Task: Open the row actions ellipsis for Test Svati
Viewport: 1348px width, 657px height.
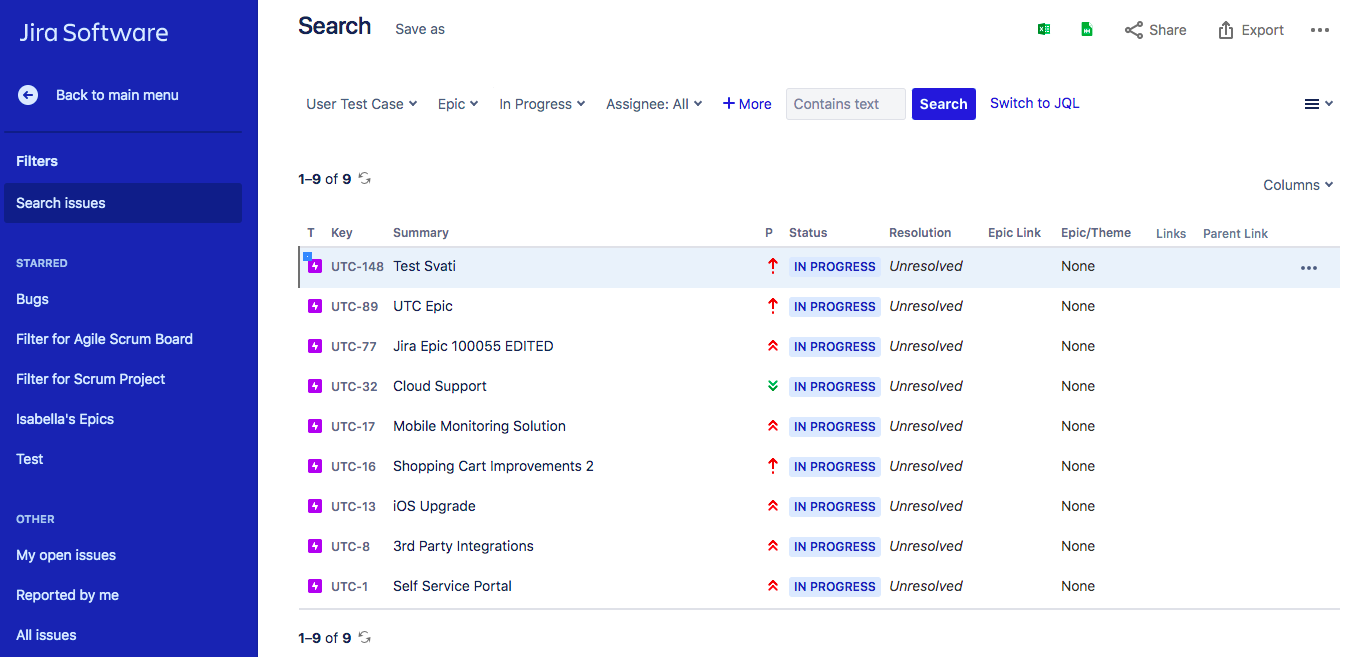Action: (1309, 267)
